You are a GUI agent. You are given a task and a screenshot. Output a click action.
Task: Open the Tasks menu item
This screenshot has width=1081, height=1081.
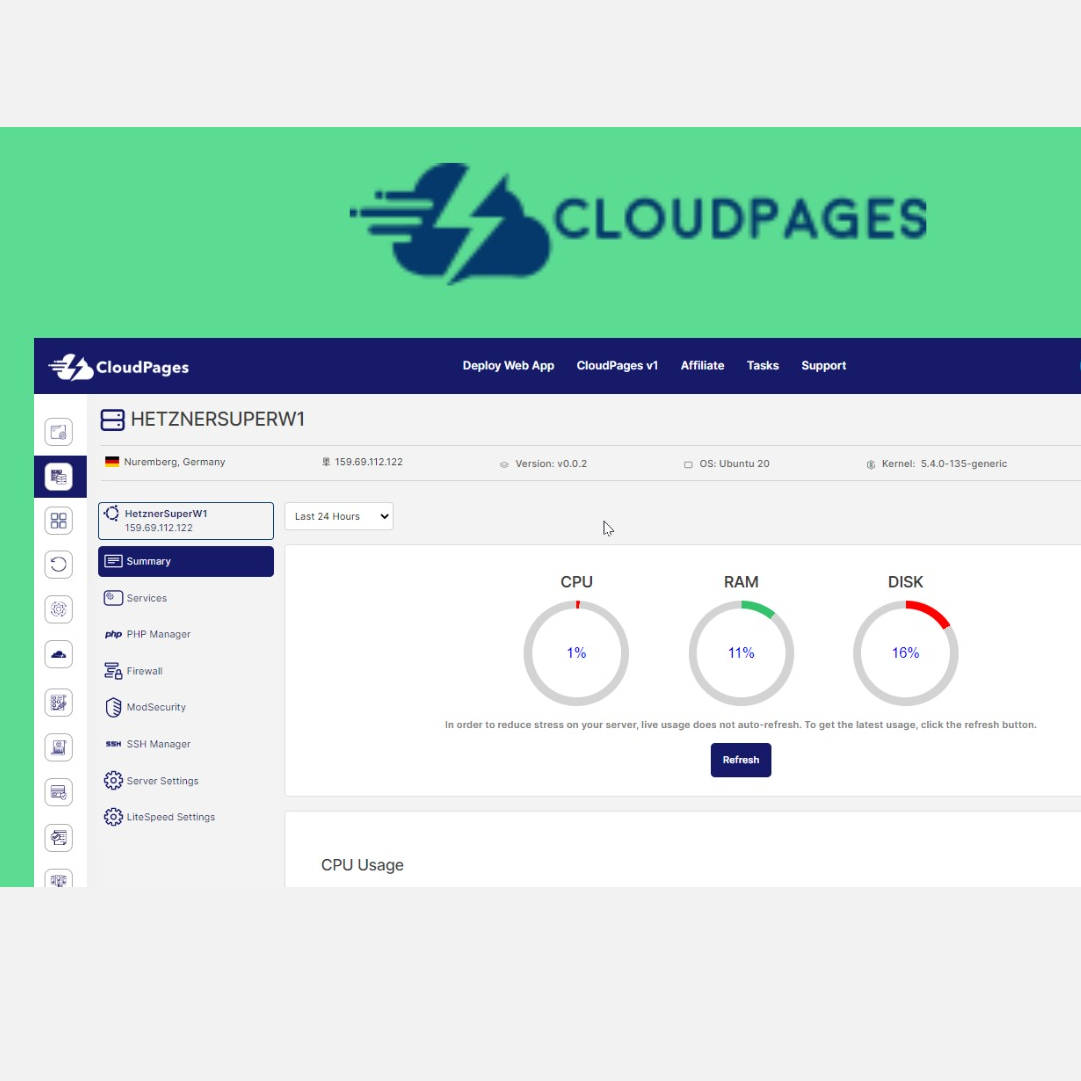pyautogui.click(x=762, y=365)
